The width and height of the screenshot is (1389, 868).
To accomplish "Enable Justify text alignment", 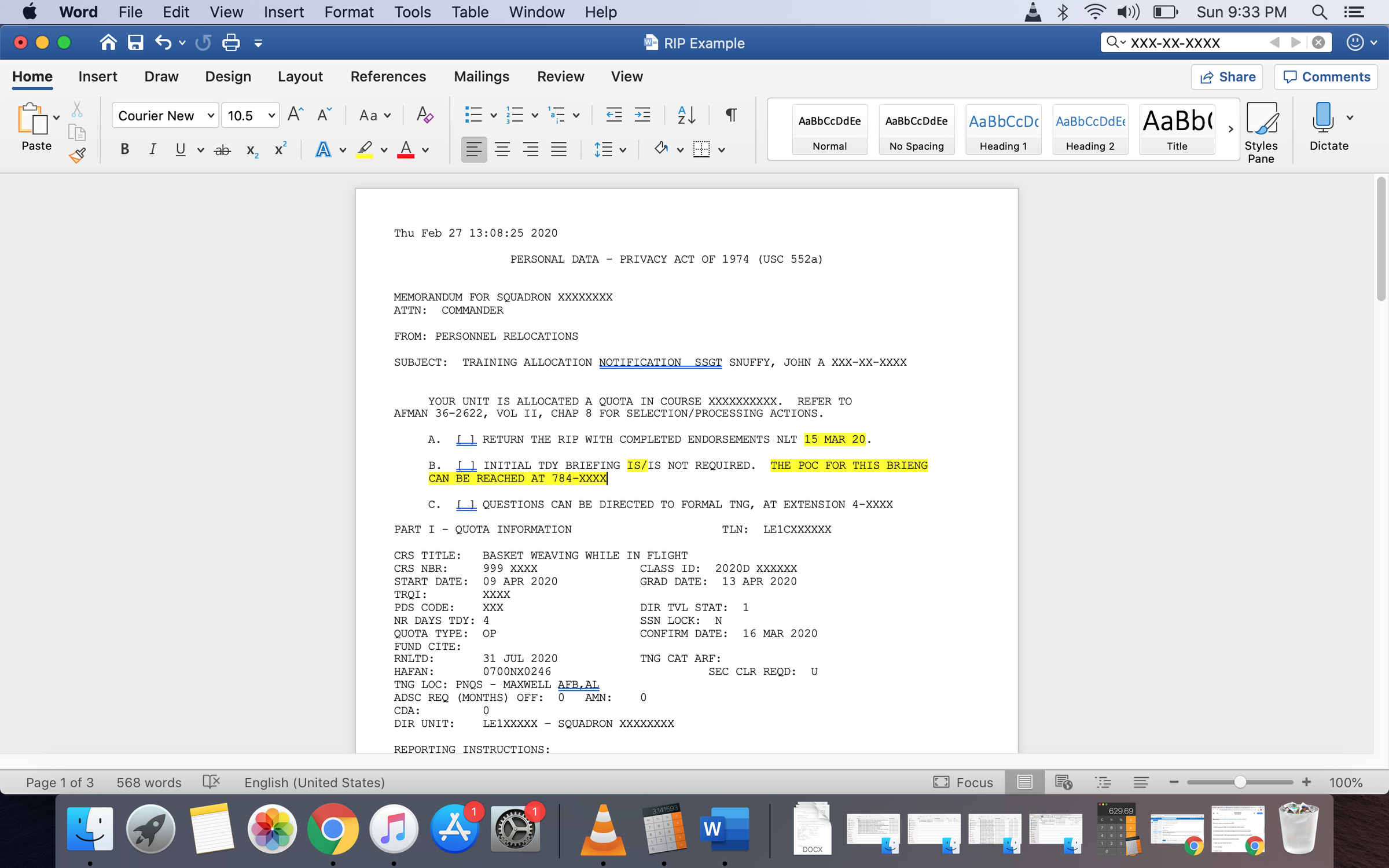I will coord(558,150).
